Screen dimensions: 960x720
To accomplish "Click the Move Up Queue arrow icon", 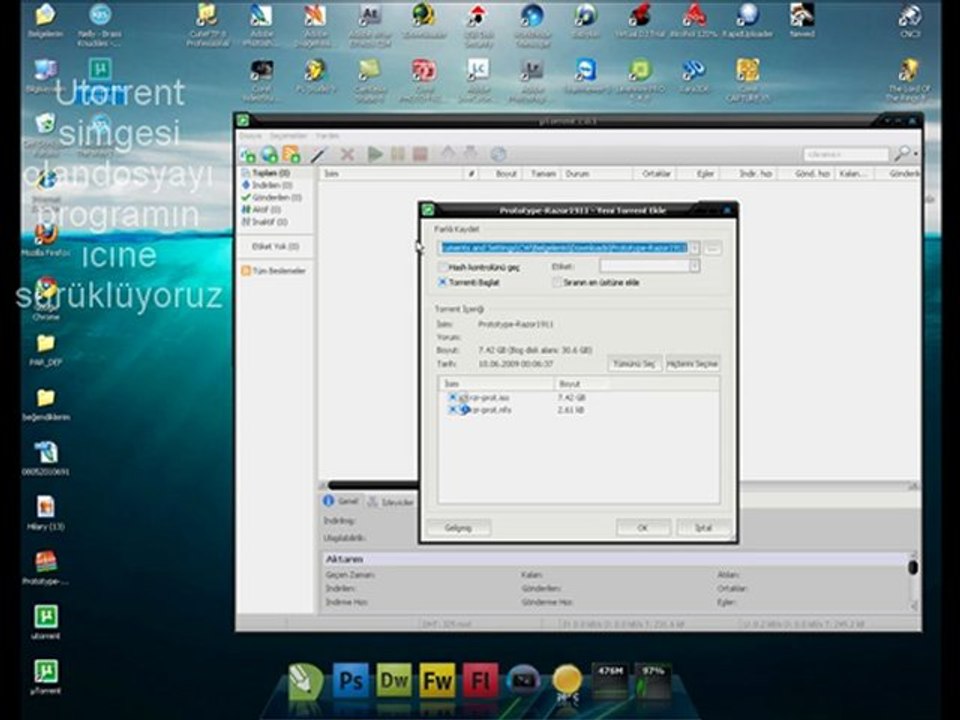I will tap(448, 153).
